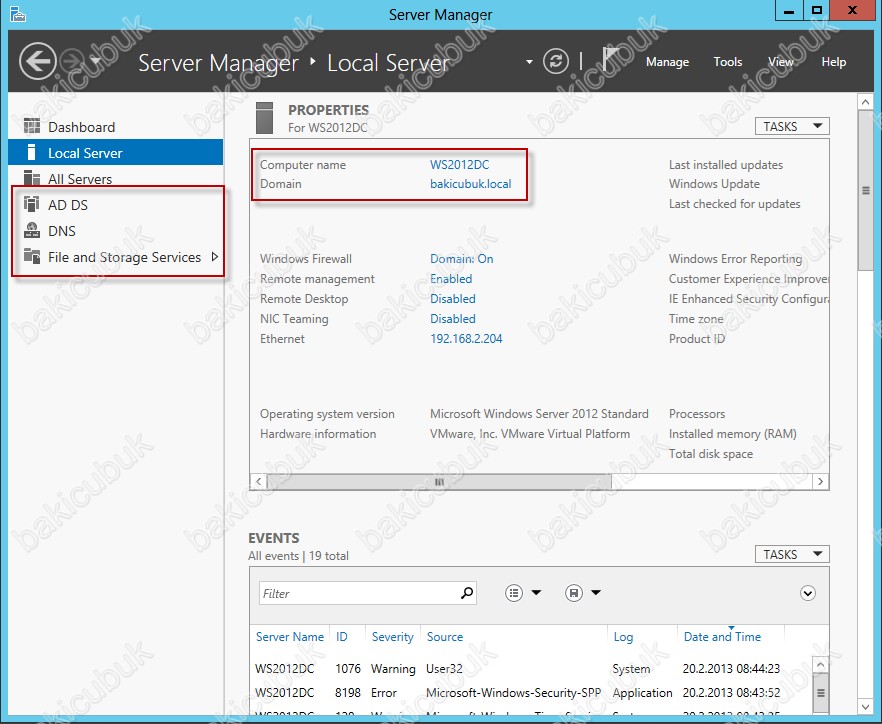Sort events by Log column
The image size is (882, 724).
point(623,637)
